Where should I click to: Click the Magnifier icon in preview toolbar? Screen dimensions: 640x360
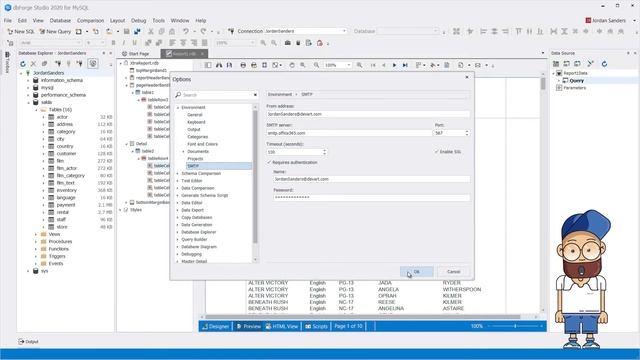point(303,65)
